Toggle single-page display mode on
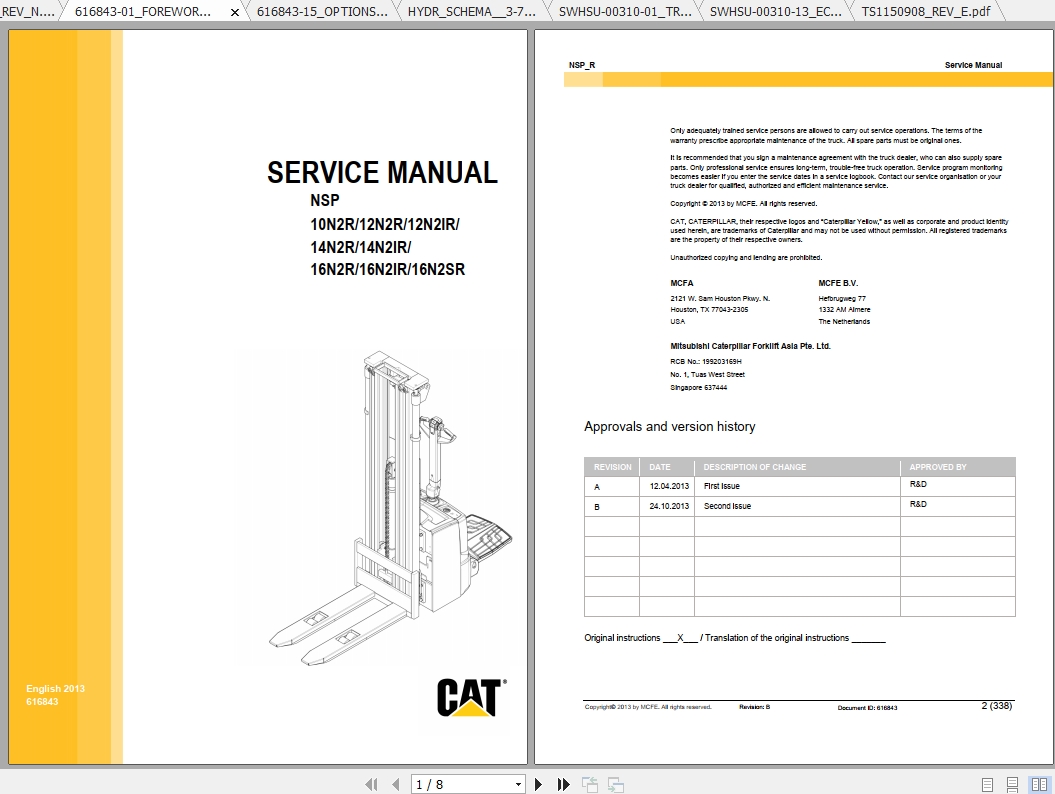 click(x=987, y=784)
